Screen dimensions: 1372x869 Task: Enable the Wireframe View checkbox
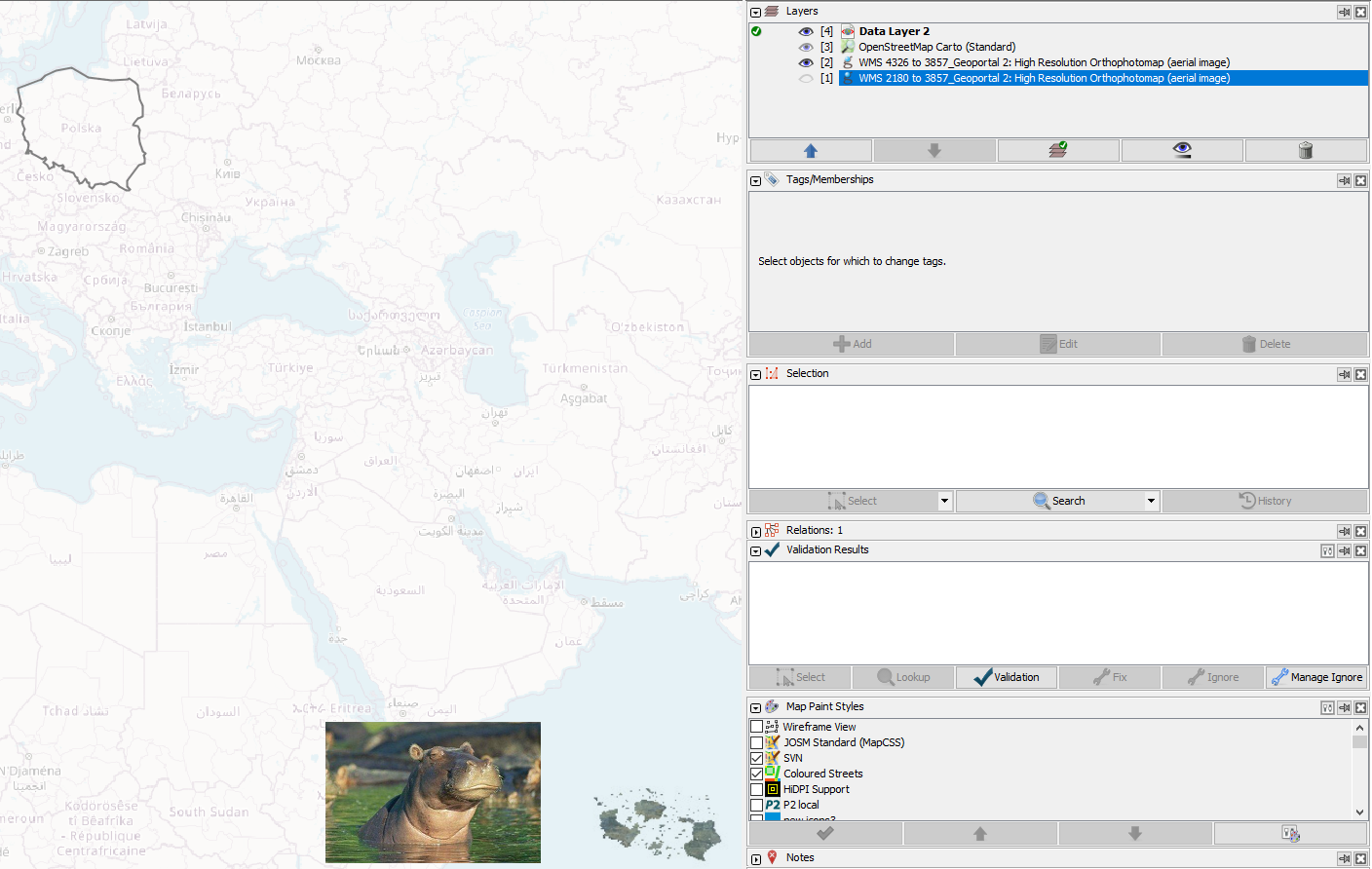(x=757, y=727)
